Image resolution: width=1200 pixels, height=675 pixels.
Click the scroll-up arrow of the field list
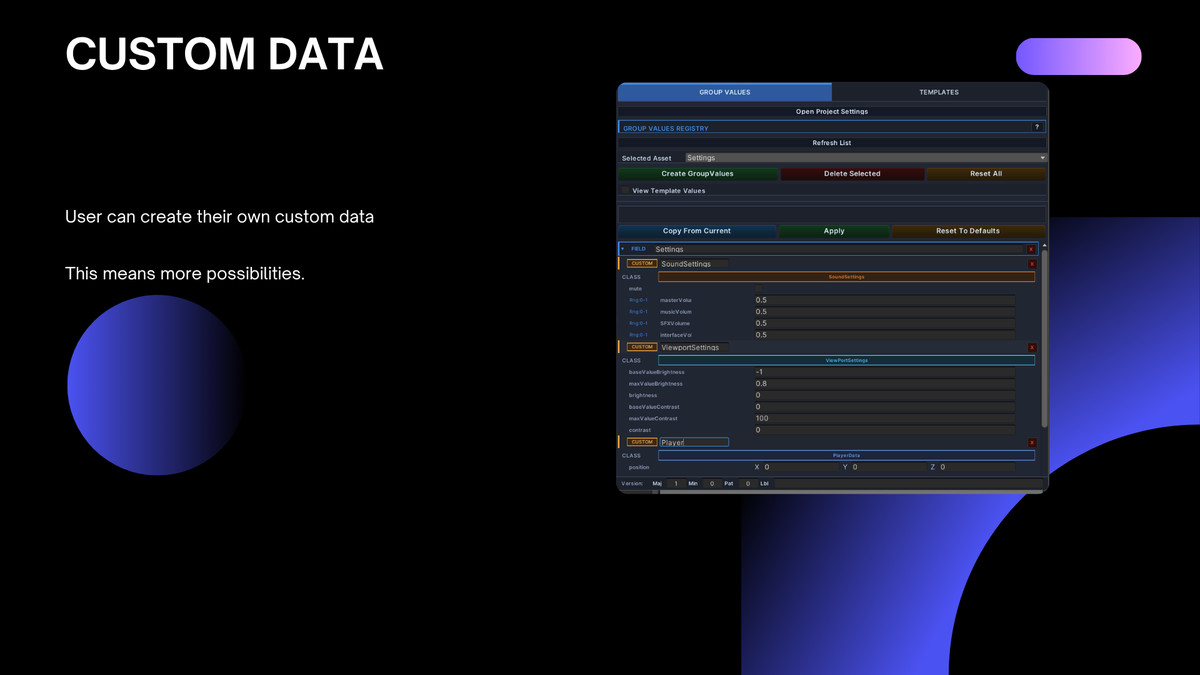pyautogui.click(x=1044, y=245)
